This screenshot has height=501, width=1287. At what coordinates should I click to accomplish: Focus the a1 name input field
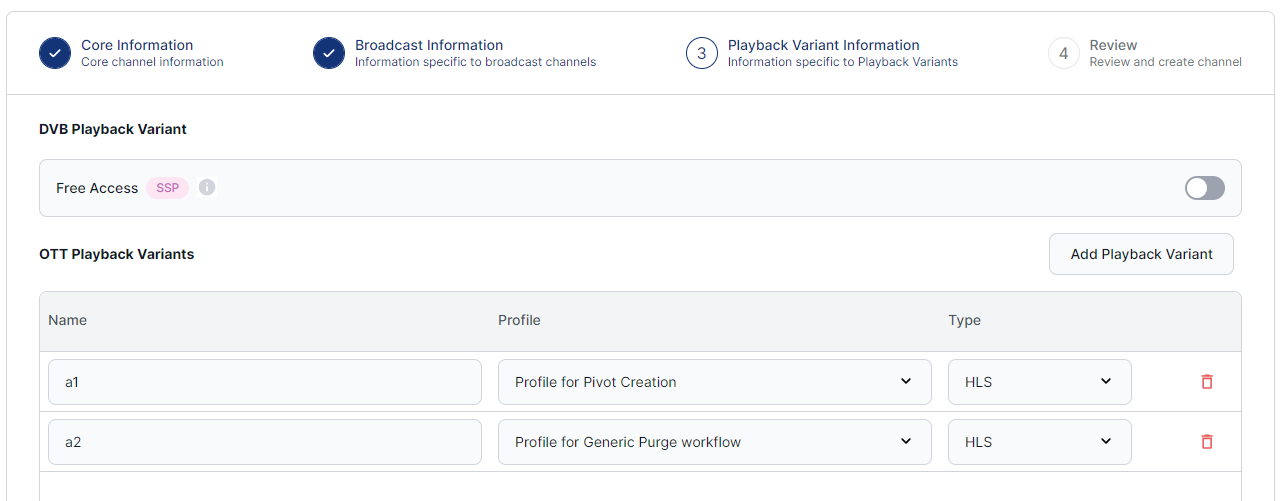tap(264, 382)
